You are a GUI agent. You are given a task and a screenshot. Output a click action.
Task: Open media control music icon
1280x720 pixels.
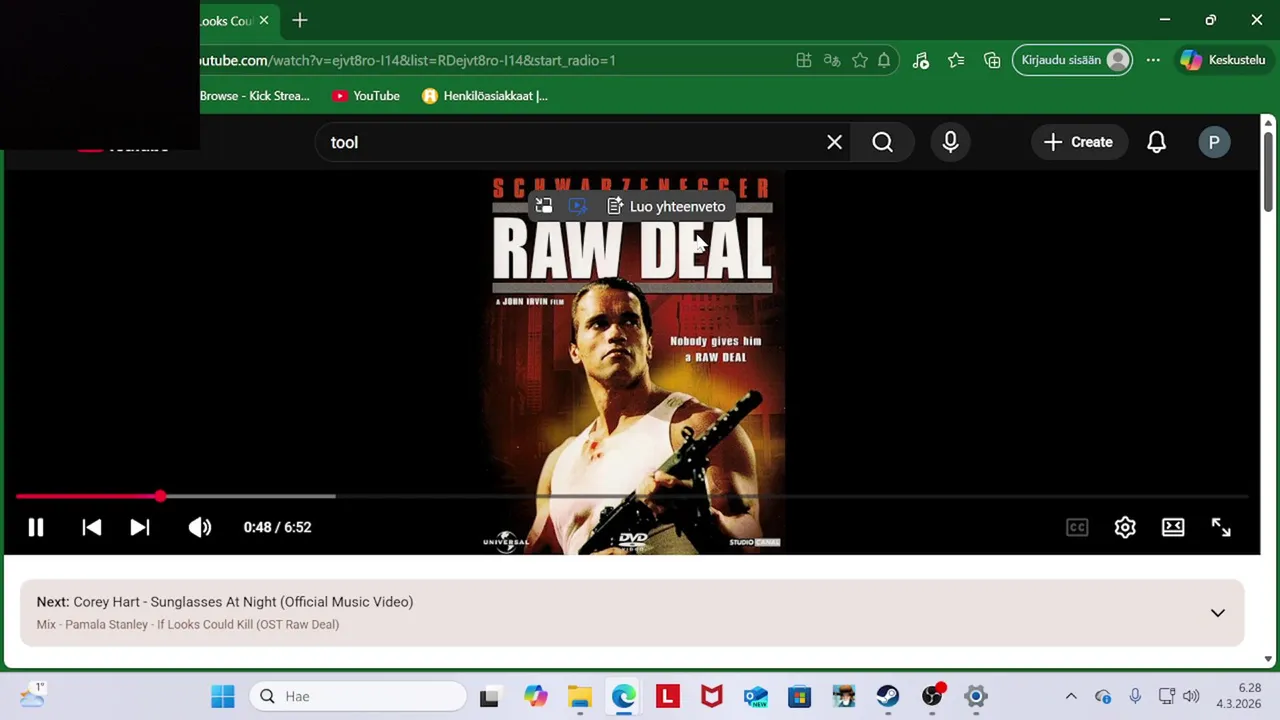pos(921,60)
